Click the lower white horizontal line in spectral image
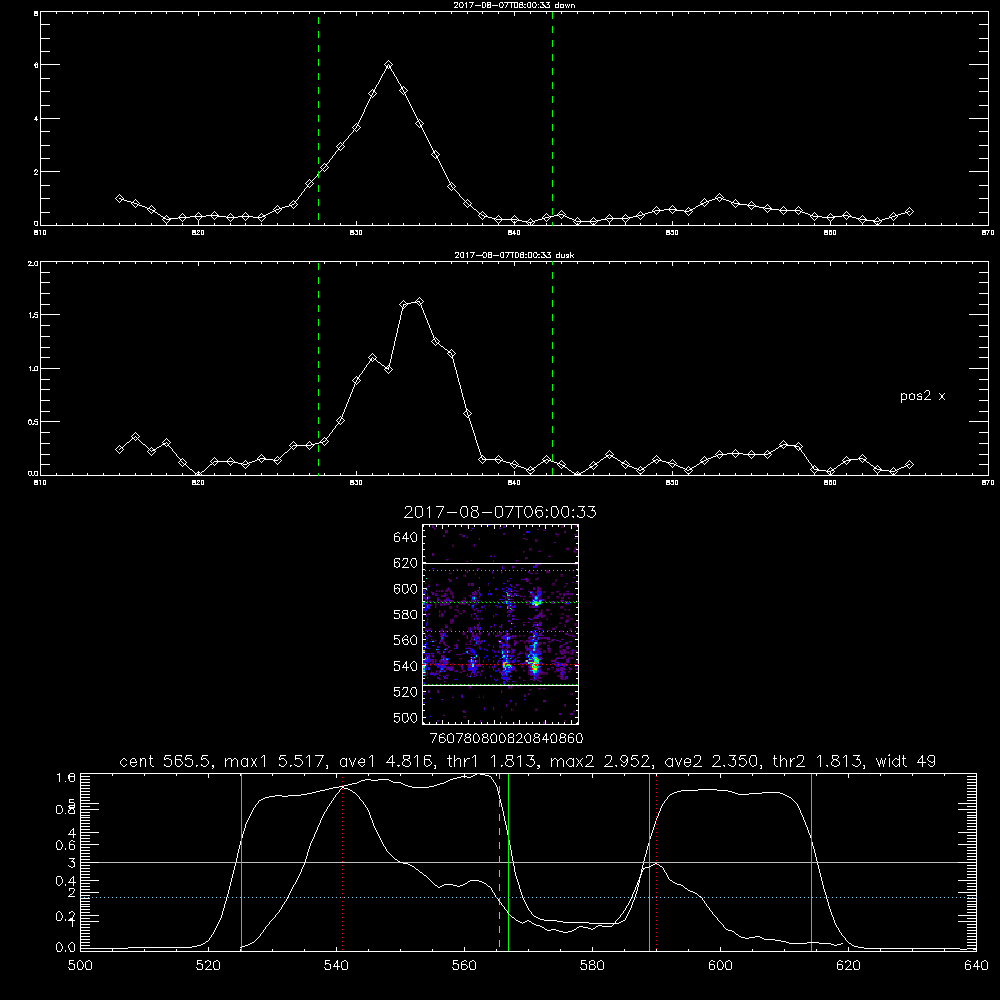This screenshot has height=1000, width=1000. (x=501, y=685)
